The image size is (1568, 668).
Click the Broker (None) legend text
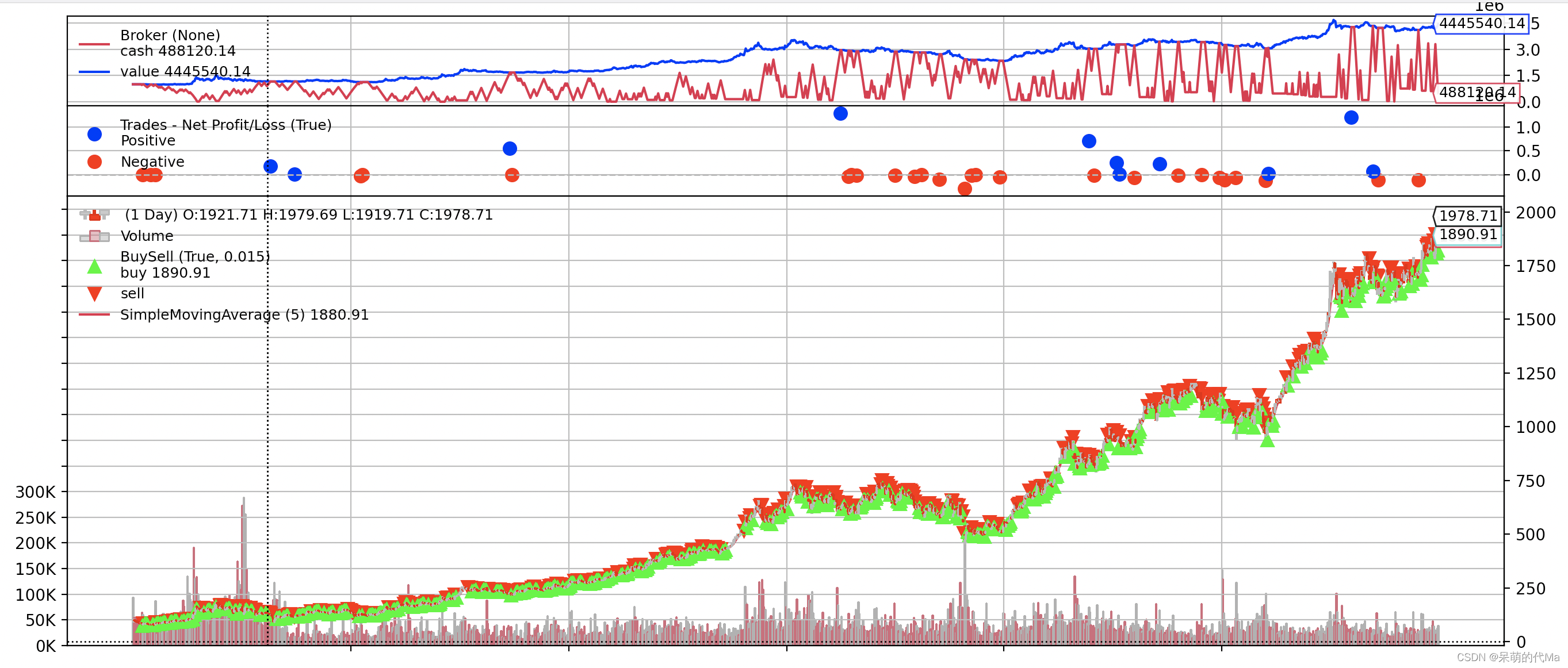170,35
